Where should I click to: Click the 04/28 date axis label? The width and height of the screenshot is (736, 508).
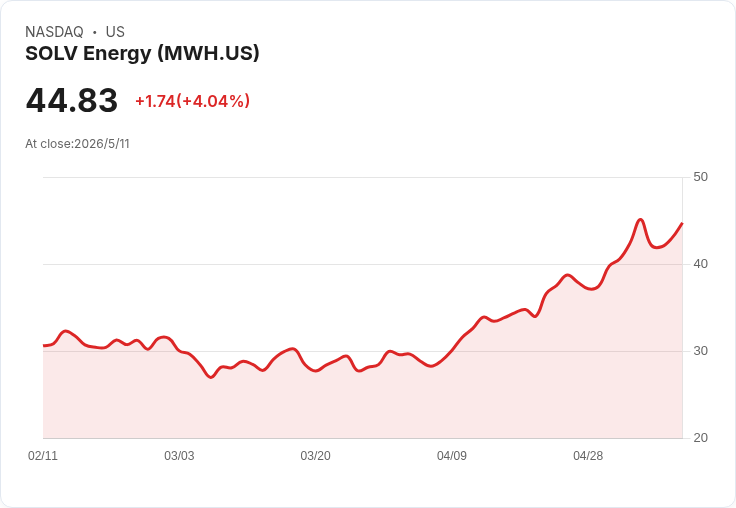588,456
